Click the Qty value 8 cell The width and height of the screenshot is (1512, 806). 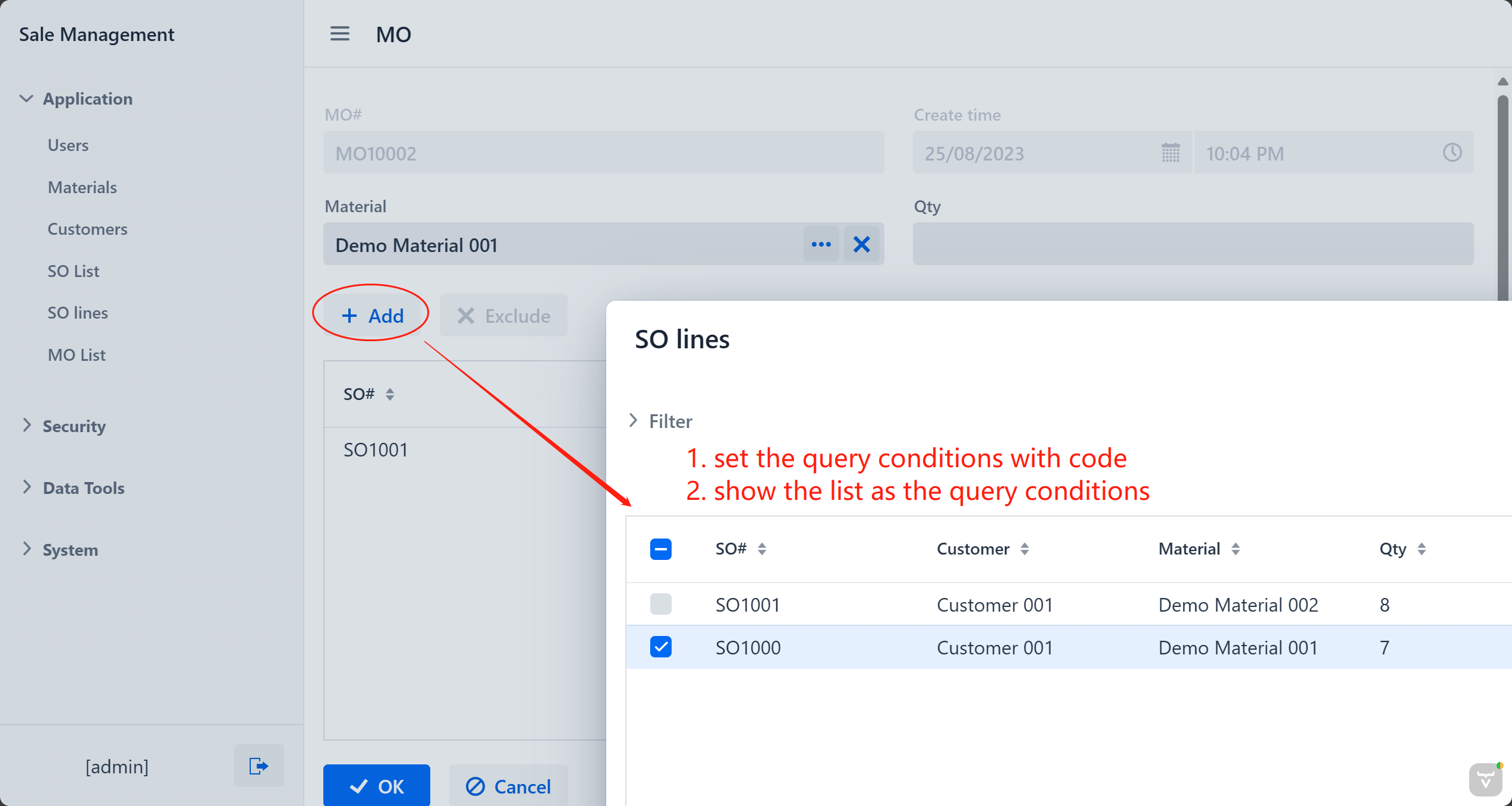(1384, 604)
